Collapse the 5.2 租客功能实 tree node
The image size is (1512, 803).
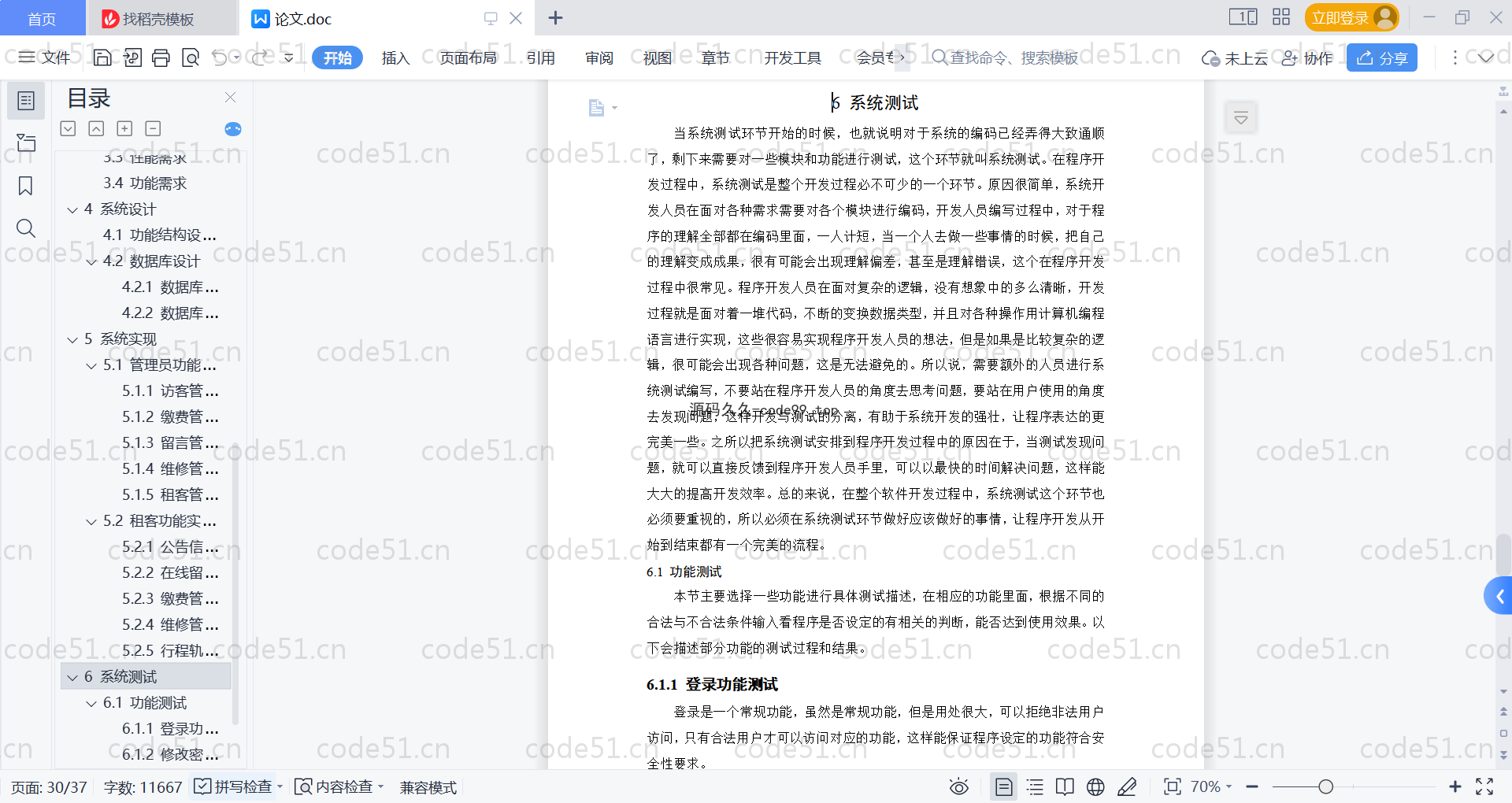(x=91, y=521)
